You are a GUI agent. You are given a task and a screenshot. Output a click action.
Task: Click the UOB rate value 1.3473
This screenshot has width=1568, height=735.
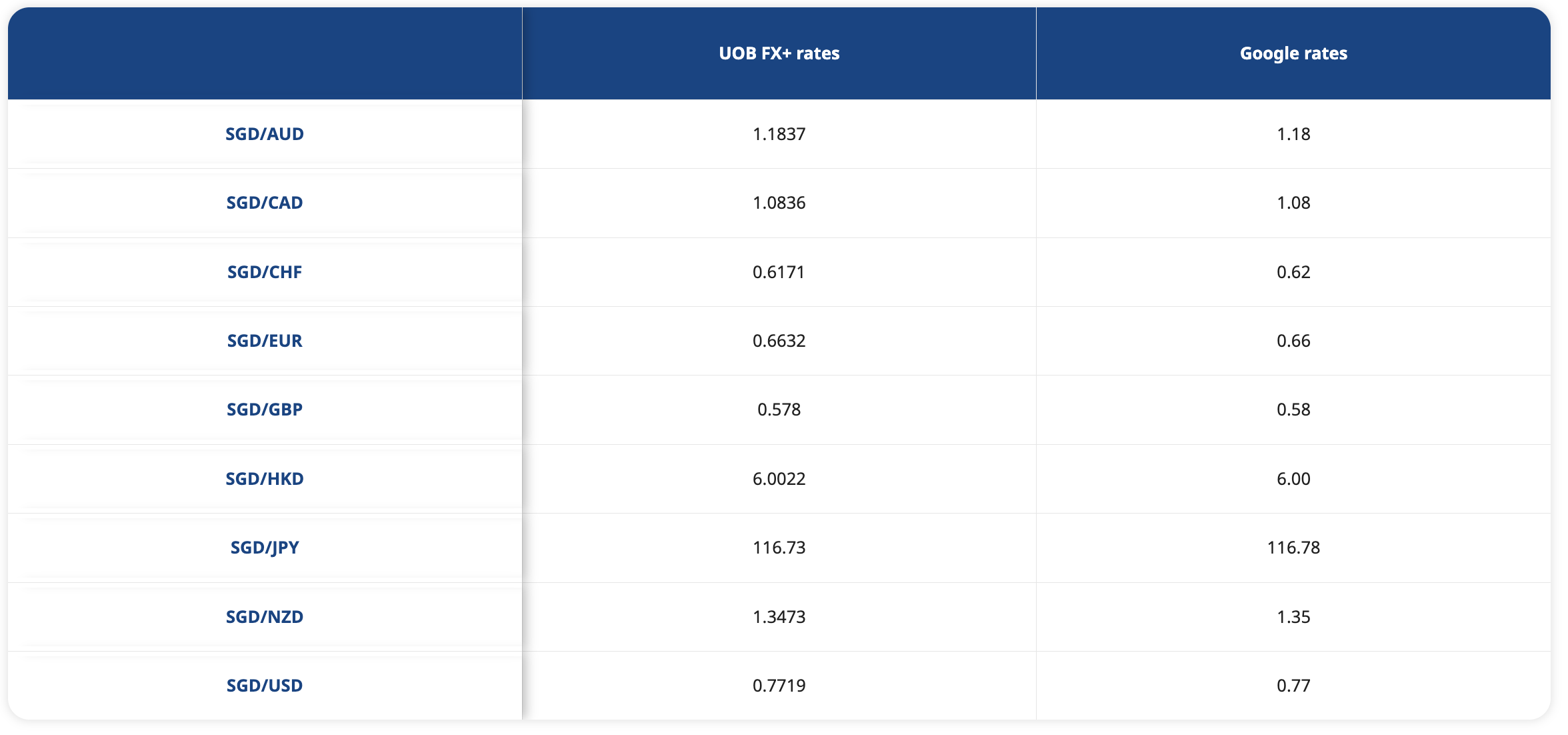click(x=779, y=617)
